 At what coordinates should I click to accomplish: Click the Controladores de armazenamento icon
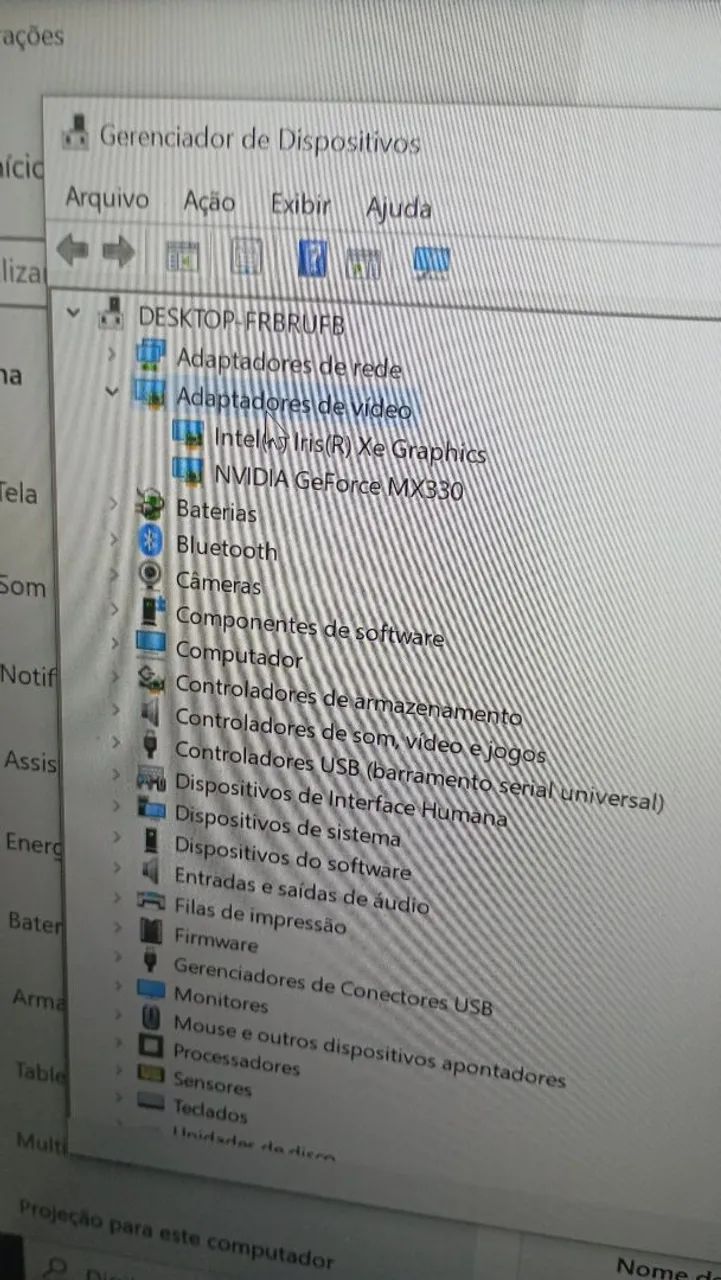tap(150, 678)
